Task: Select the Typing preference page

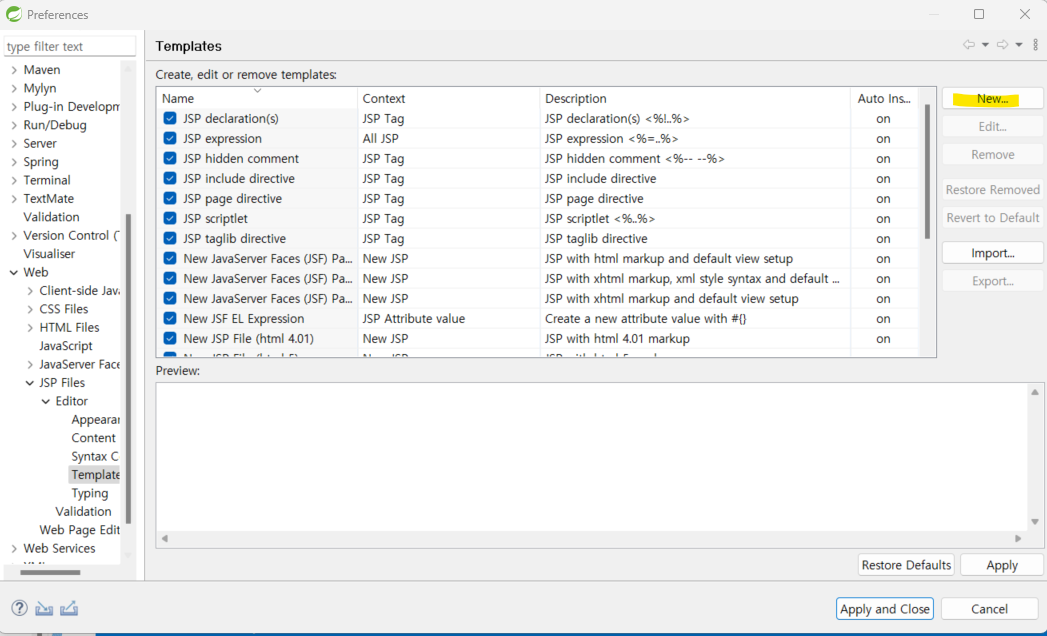Action: pos(89,493)
